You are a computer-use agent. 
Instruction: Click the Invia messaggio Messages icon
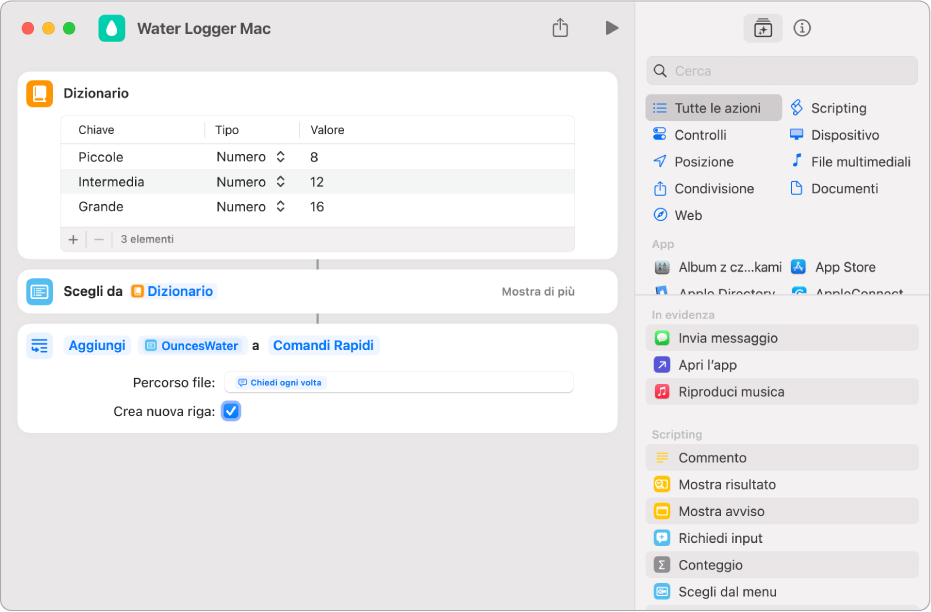point(662,338)
